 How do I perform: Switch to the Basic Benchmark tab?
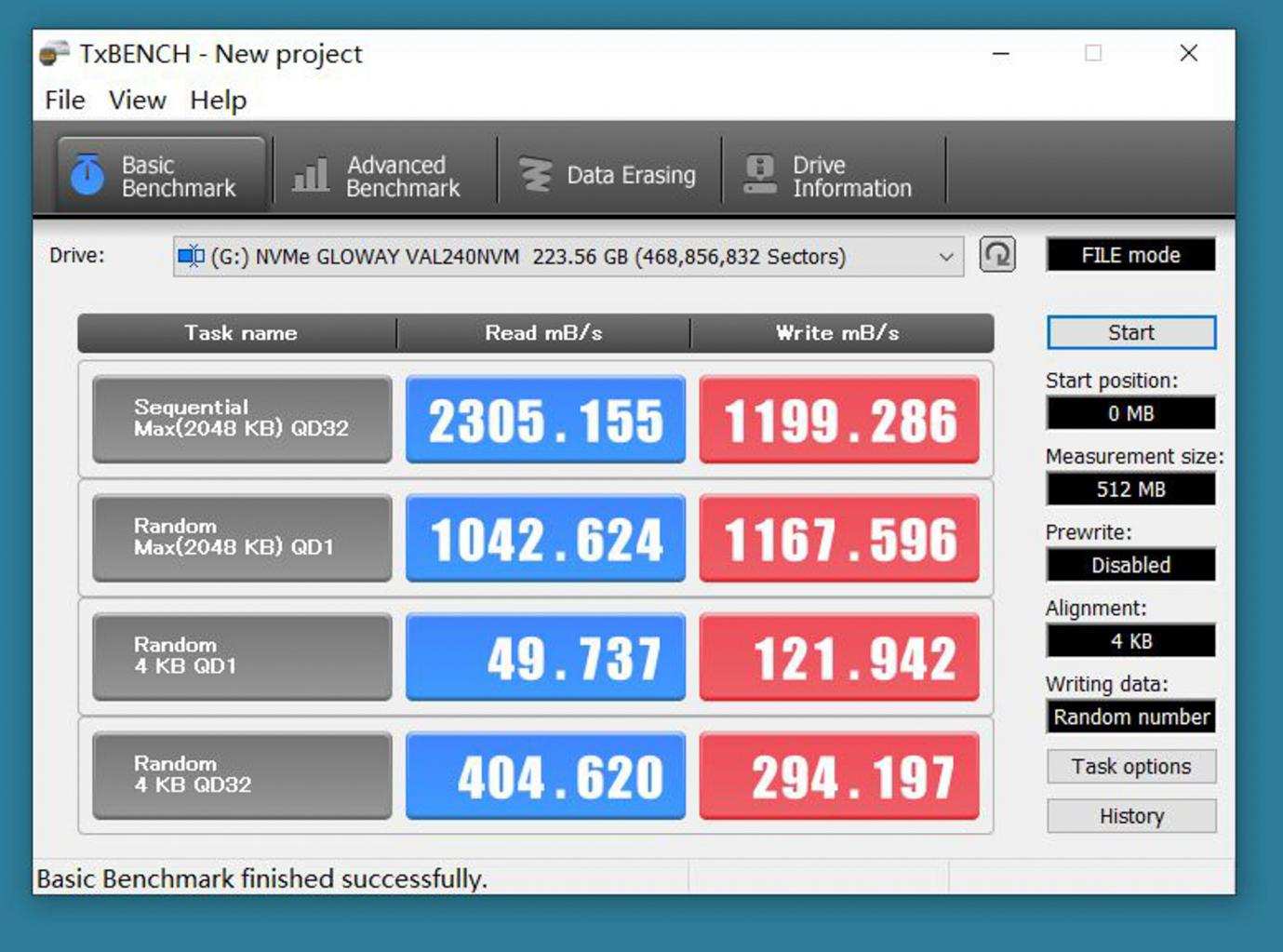[x=162, y=175]
